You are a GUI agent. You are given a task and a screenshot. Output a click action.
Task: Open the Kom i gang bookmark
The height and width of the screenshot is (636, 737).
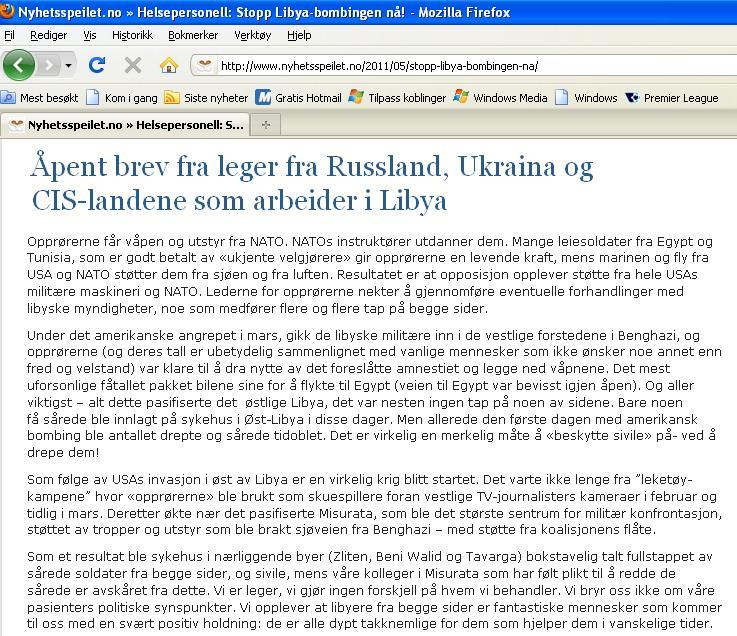122,98
